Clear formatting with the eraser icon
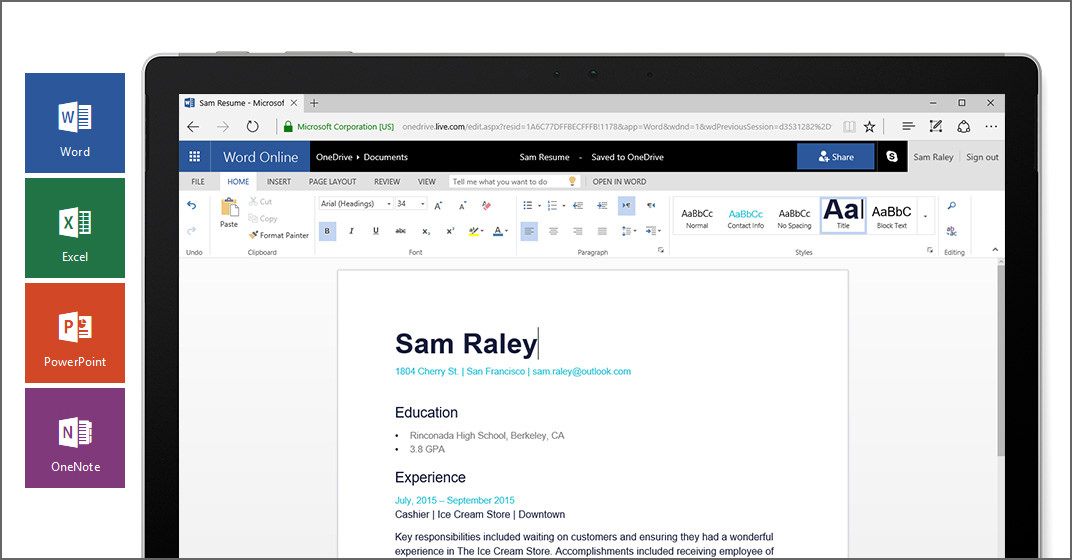This screenshot has width=1072, height=560. 486,205
